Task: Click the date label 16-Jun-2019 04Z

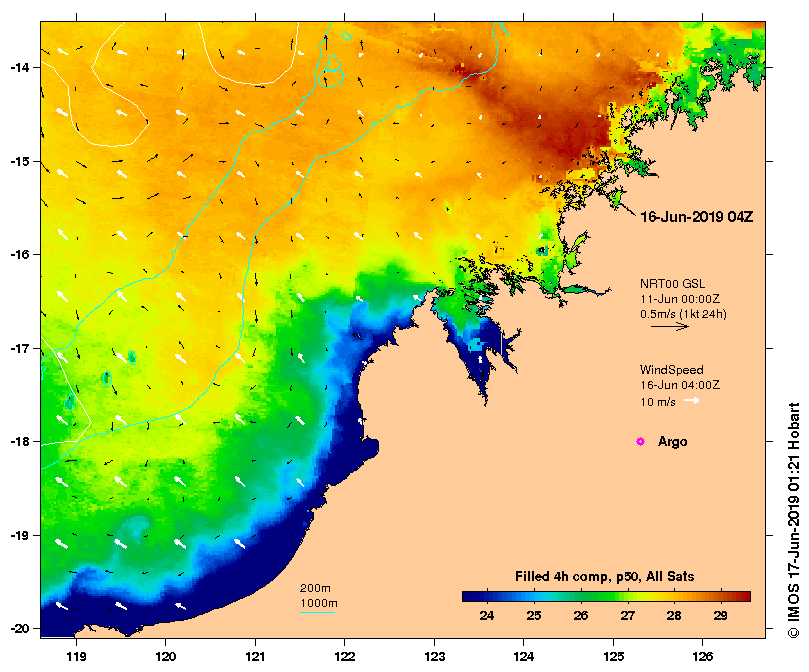Action: click(x=697, y=217)
